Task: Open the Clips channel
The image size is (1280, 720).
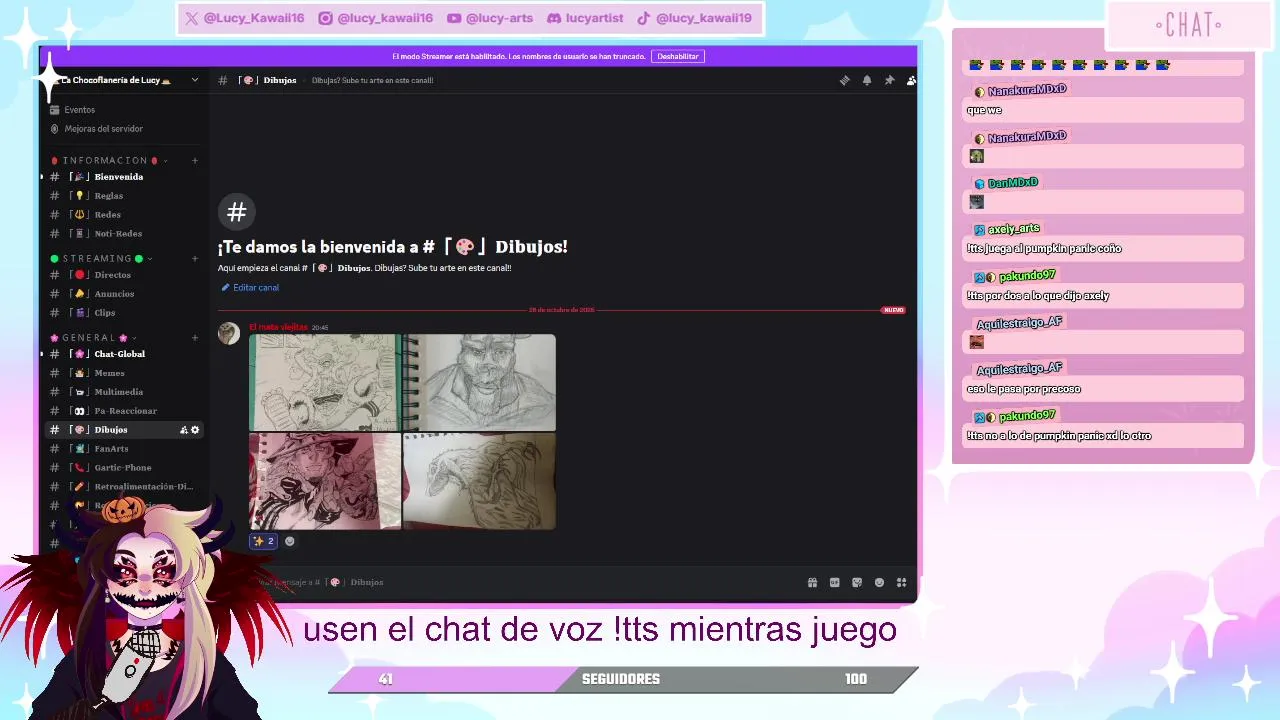Action: 124,313
